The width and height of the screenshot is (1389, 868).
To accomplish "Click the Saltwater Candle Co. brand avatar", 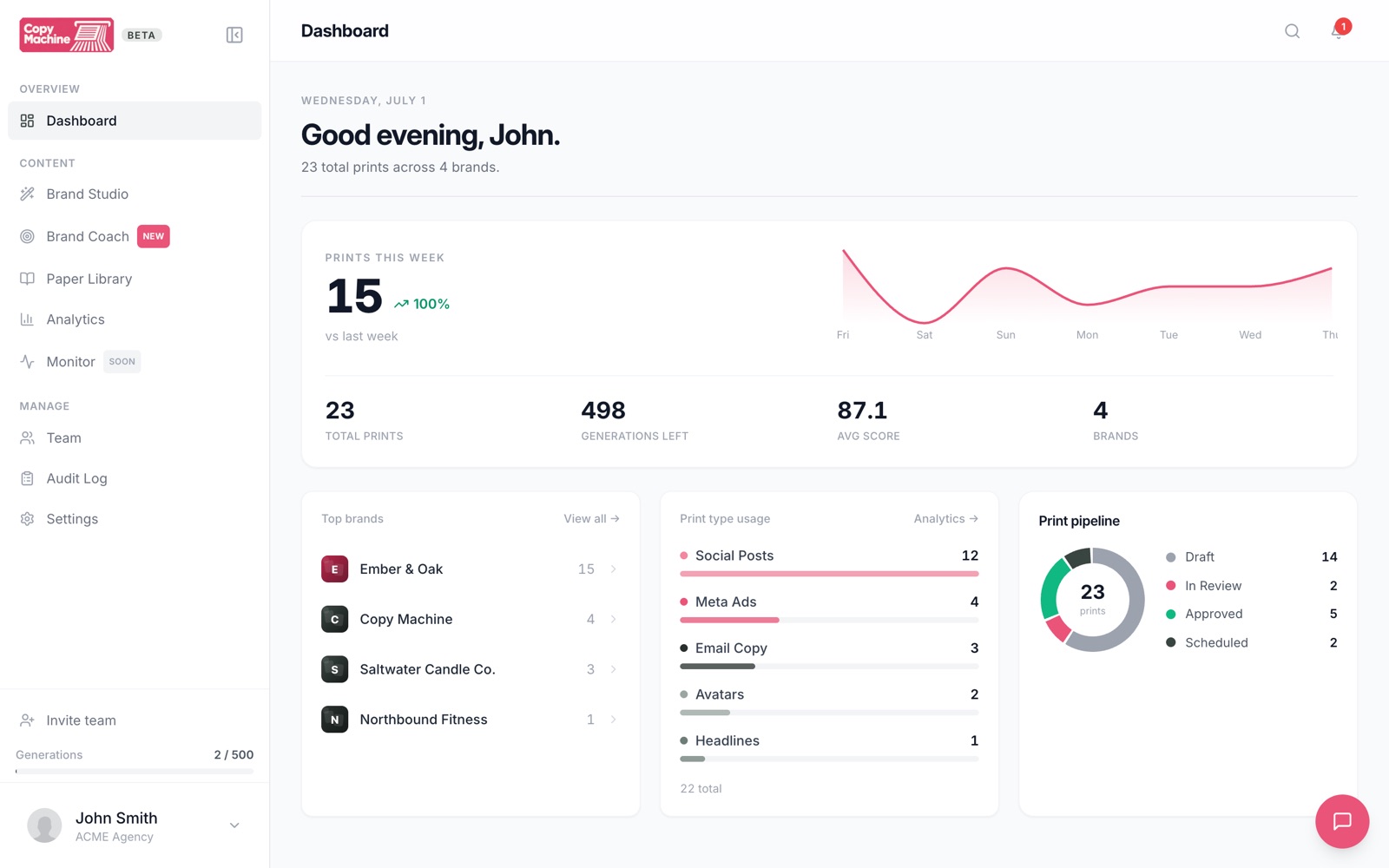I will tap(335, 669).
